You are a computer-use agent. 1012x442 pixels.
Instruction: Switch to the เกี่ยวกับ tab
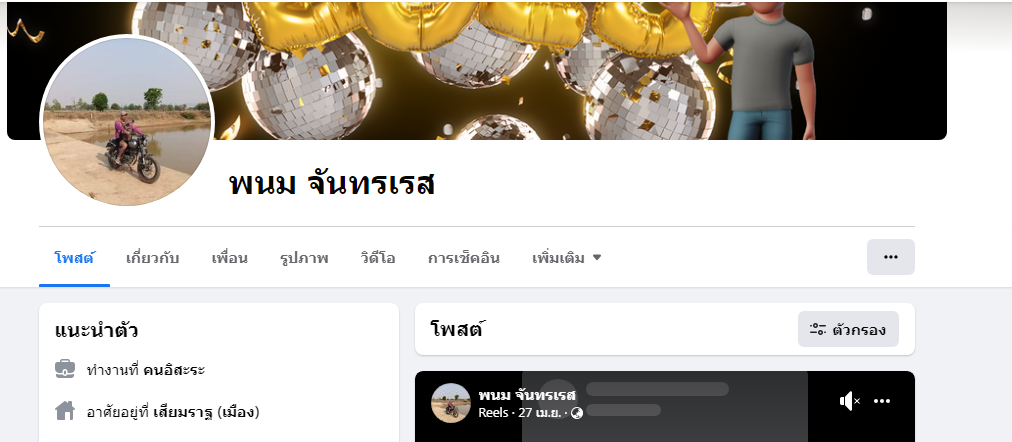tap(152, 258)
